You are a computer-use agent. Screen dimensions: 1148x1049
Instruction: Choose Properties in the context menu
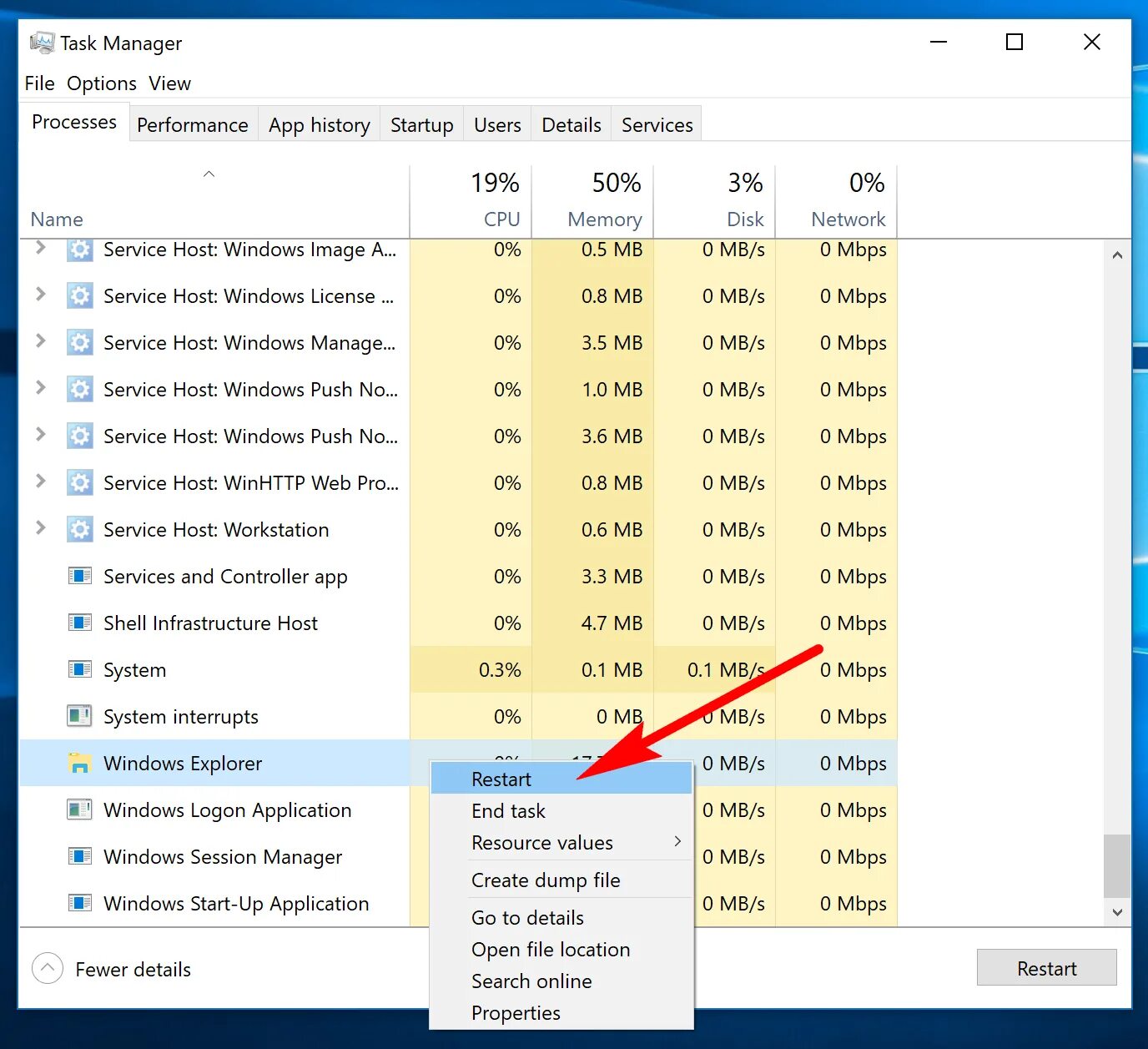(x=561, y=1012)
